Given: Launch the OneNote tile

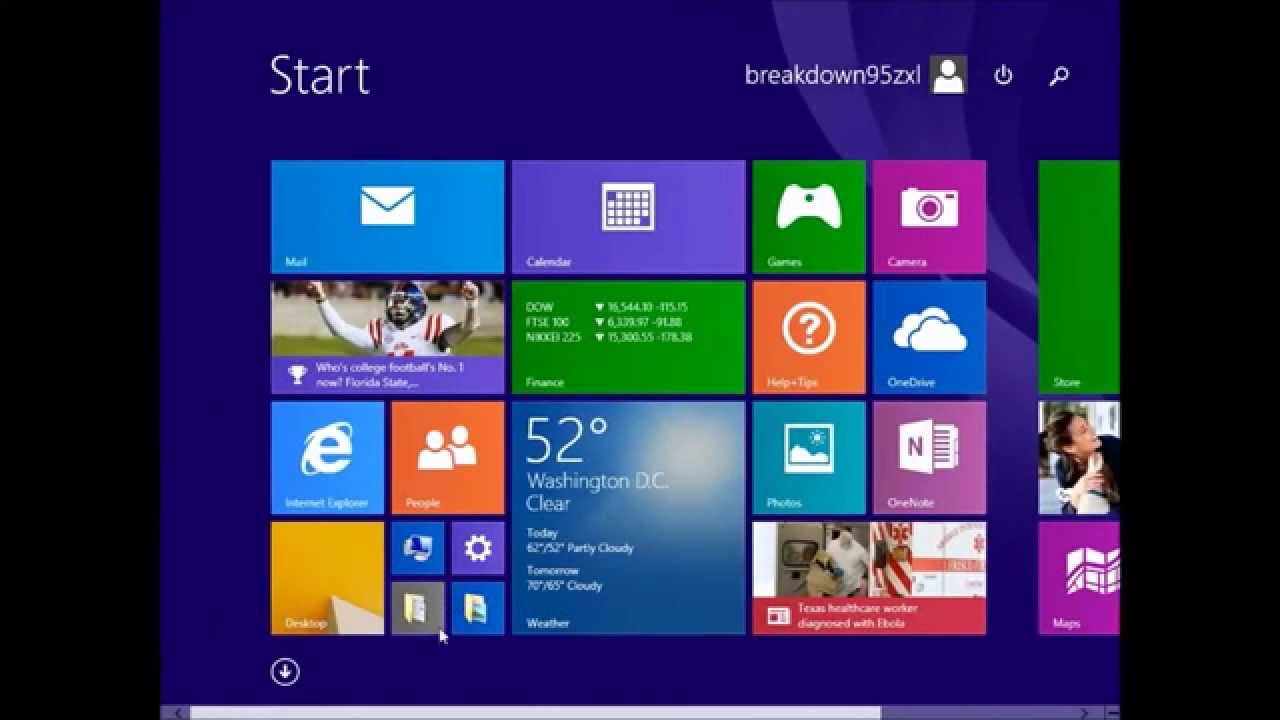Looking at the screenshot, I should point(929,458).
